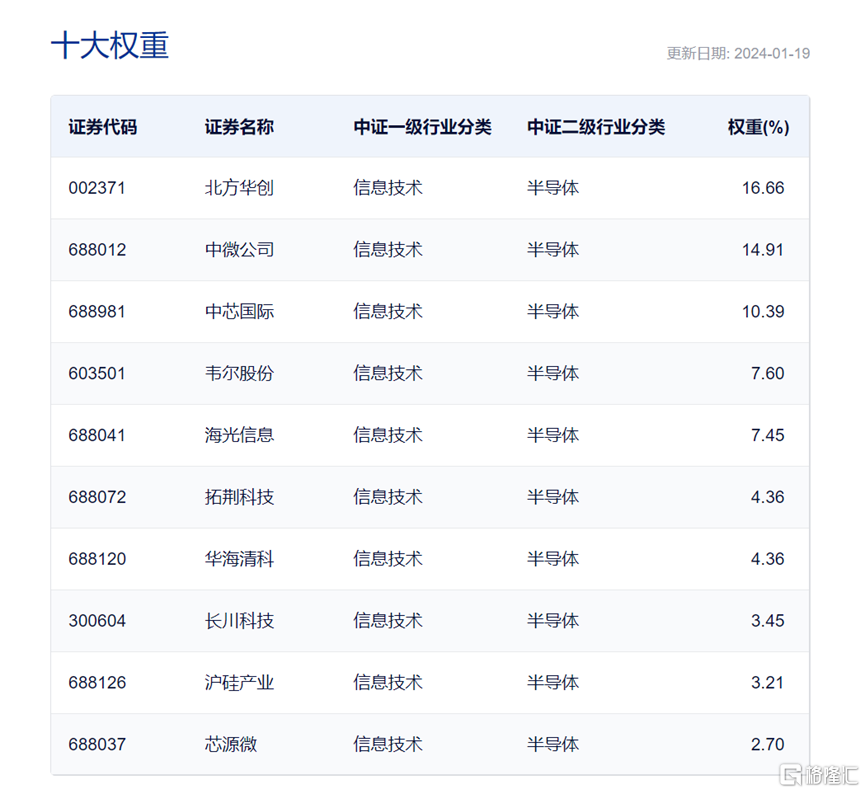Click '半导体' in the 长川科技 row
Image resolution: width=865 pixels, height=794 pixels.
click(x=553, y=621)
